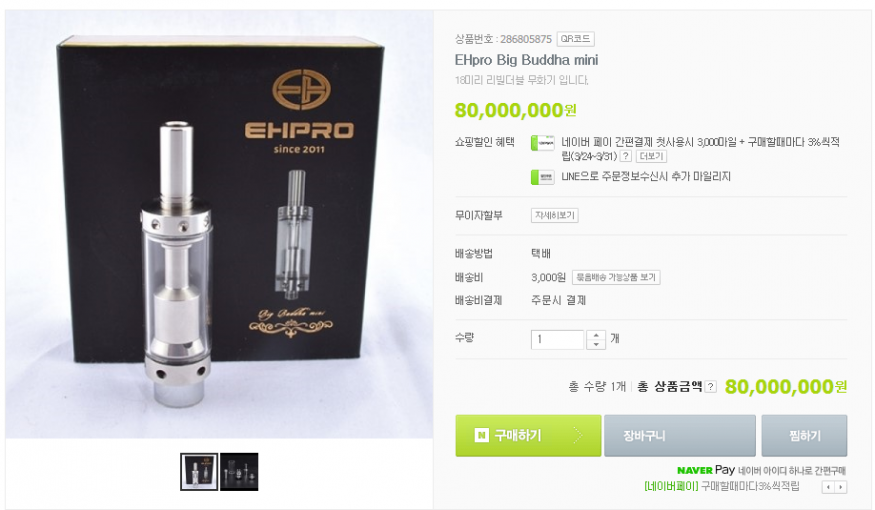Click the Naver Pay benefit green icon
Image resolution: width=875 pixels, height=510 pixels.
(542, 143)
